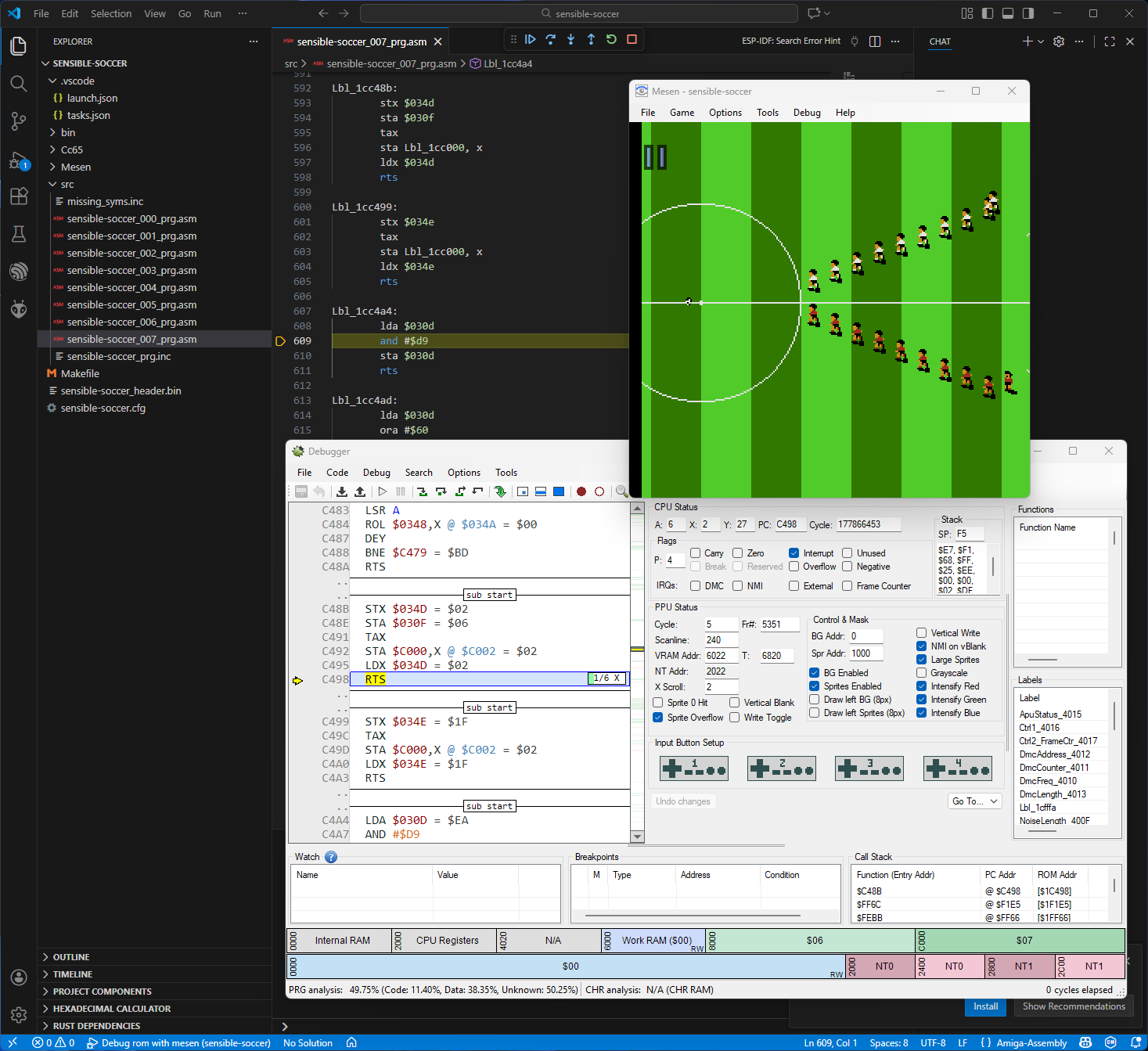Click the Show Recommendations button
Viewport: 1148px width, 1051px height.
pyautogui.click(x=1074, y=1006)
